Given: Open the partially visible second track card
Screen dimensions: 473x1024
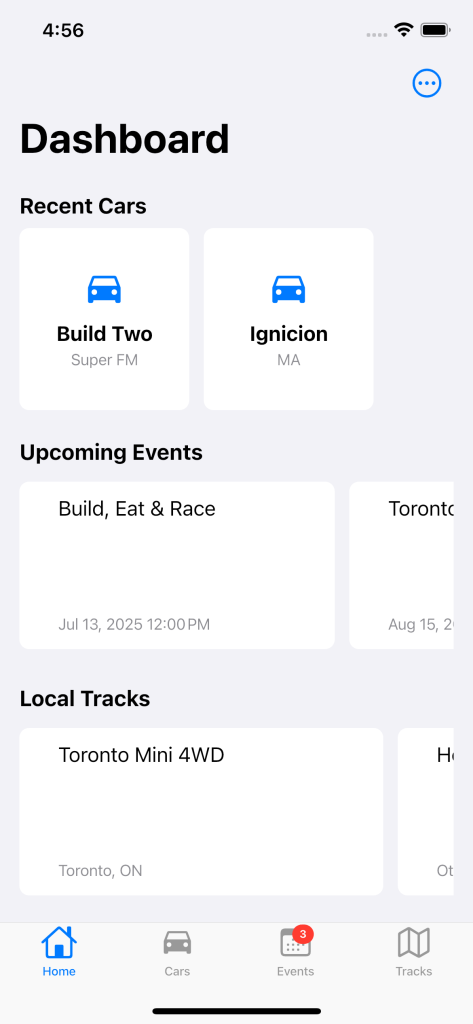Looking at the screenshot, I should pyautogui.click(x=425, y=812).
